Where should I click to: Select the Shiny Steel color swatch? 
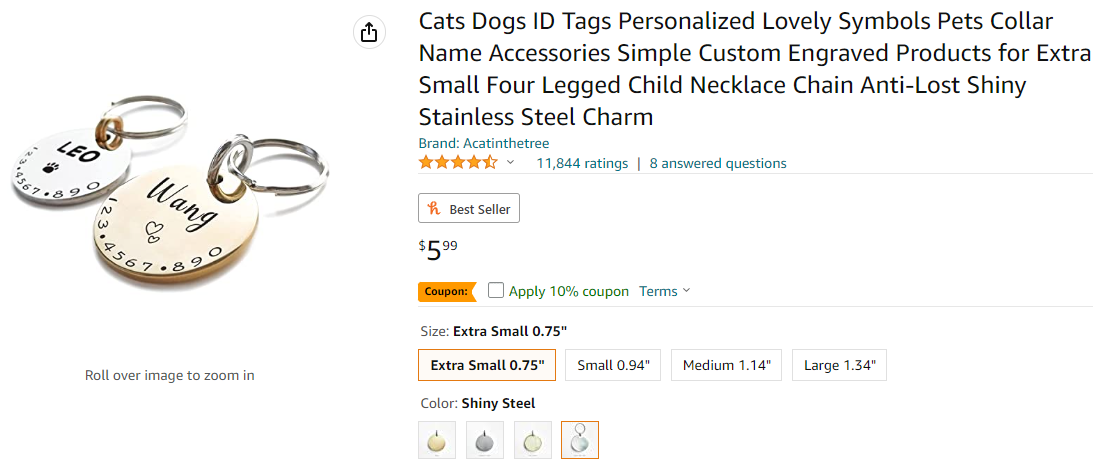(580, 440)
